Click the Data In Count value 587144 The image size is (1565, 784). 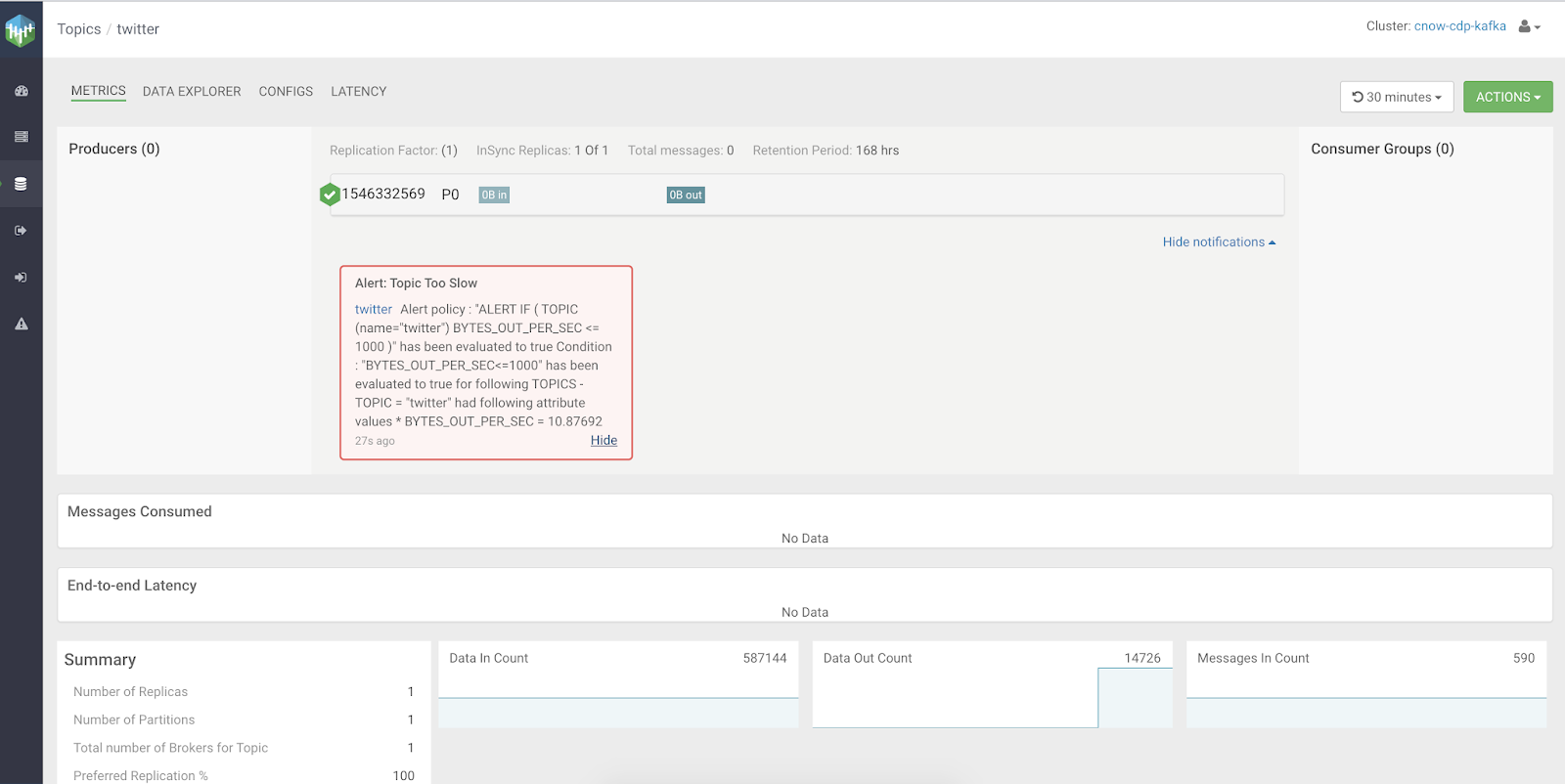(x=765, y=658)
